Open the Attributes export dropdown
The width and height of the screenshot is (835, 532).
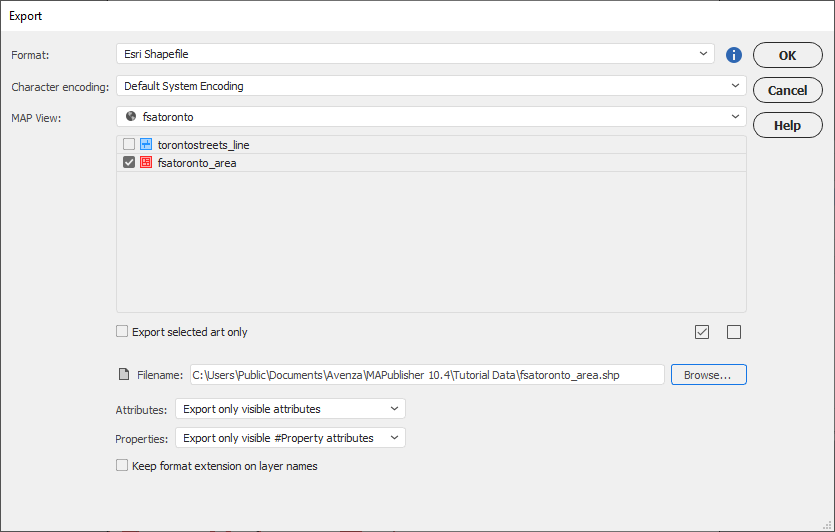(x=290, y=409)
